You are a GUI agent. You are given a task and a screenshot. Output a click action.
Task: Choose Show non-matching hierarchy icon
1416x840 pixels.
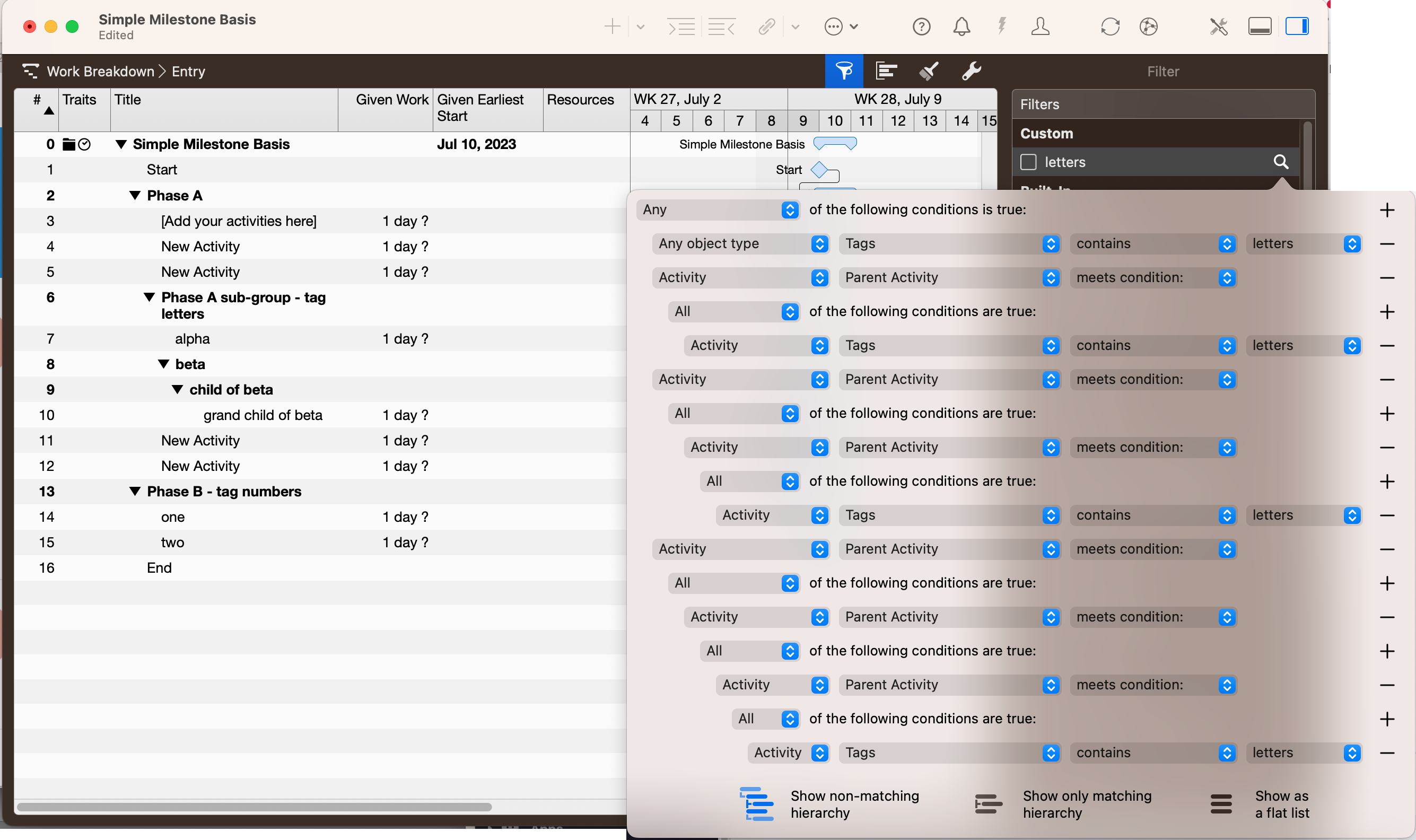[x=757, y=804]
